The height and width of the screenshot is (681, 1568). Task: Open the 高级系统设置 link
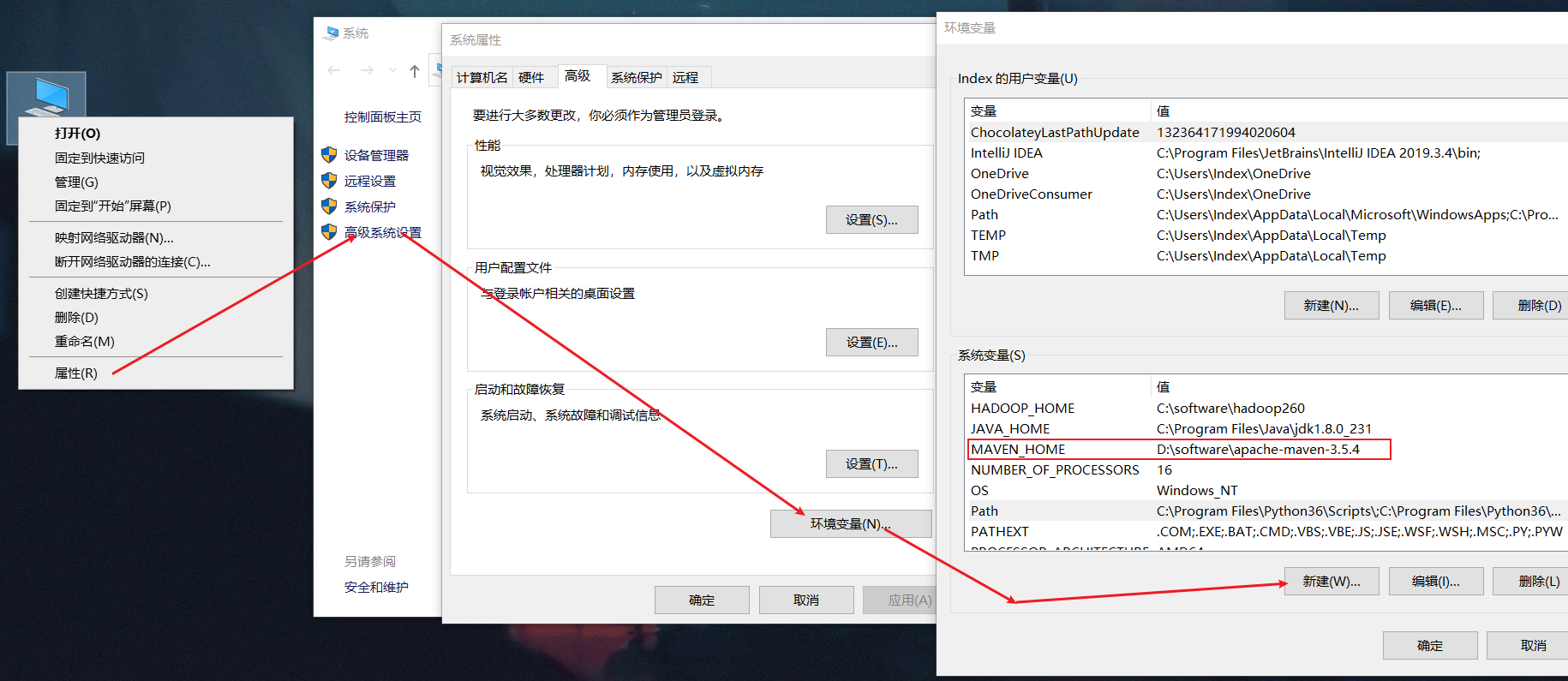(383, 232)
